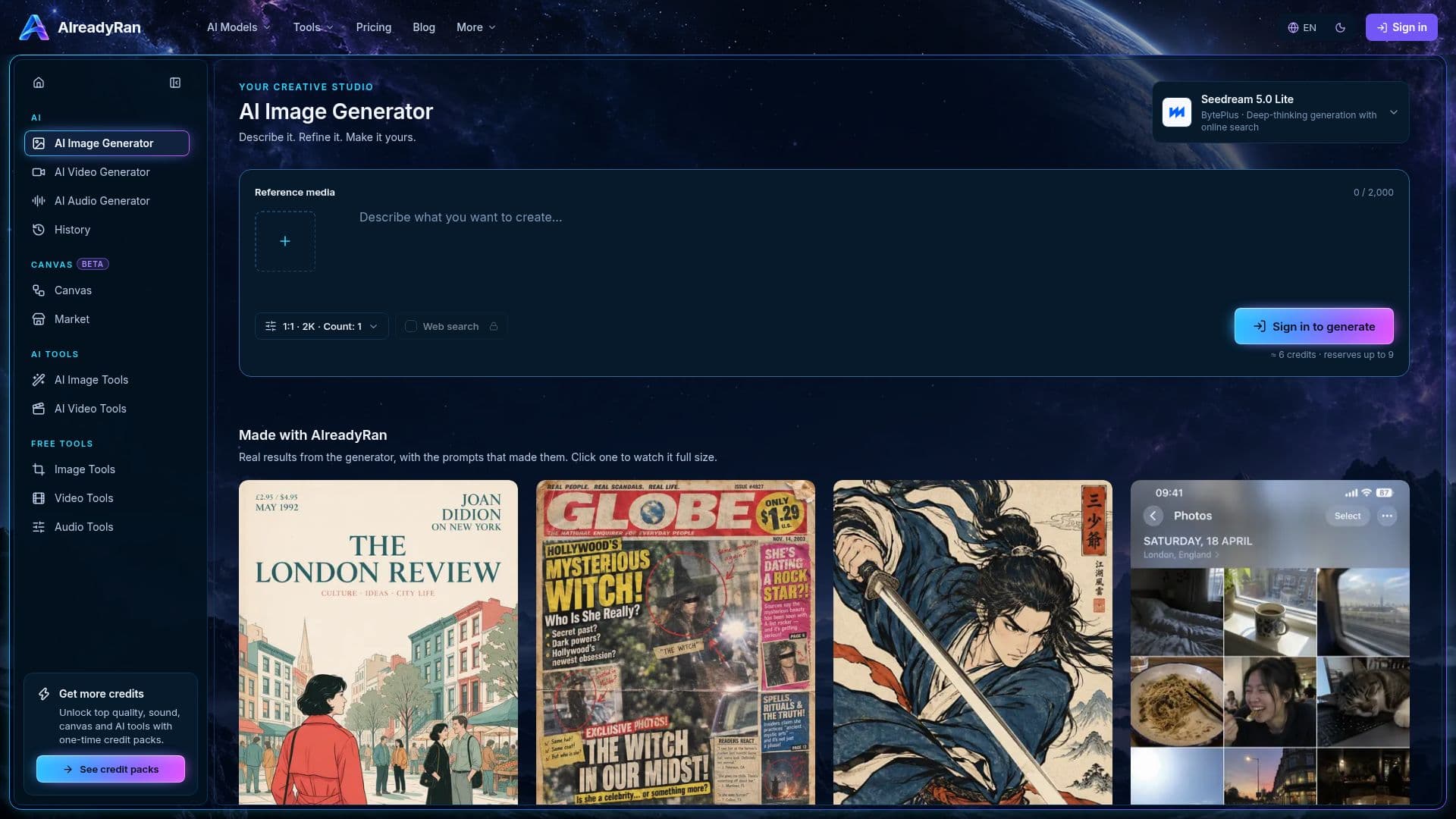Select AI Image Generator in sidebar
Image resolution: width=1456 pixels, height=819 pixels.
coord(107,143)
